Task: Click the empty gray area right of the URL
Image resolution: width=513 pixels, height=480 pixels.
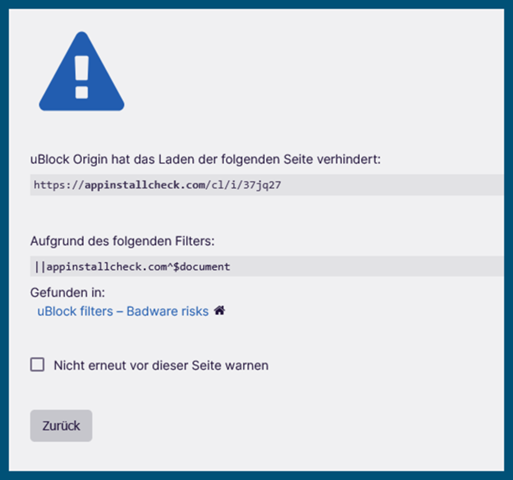Action: 393,185
